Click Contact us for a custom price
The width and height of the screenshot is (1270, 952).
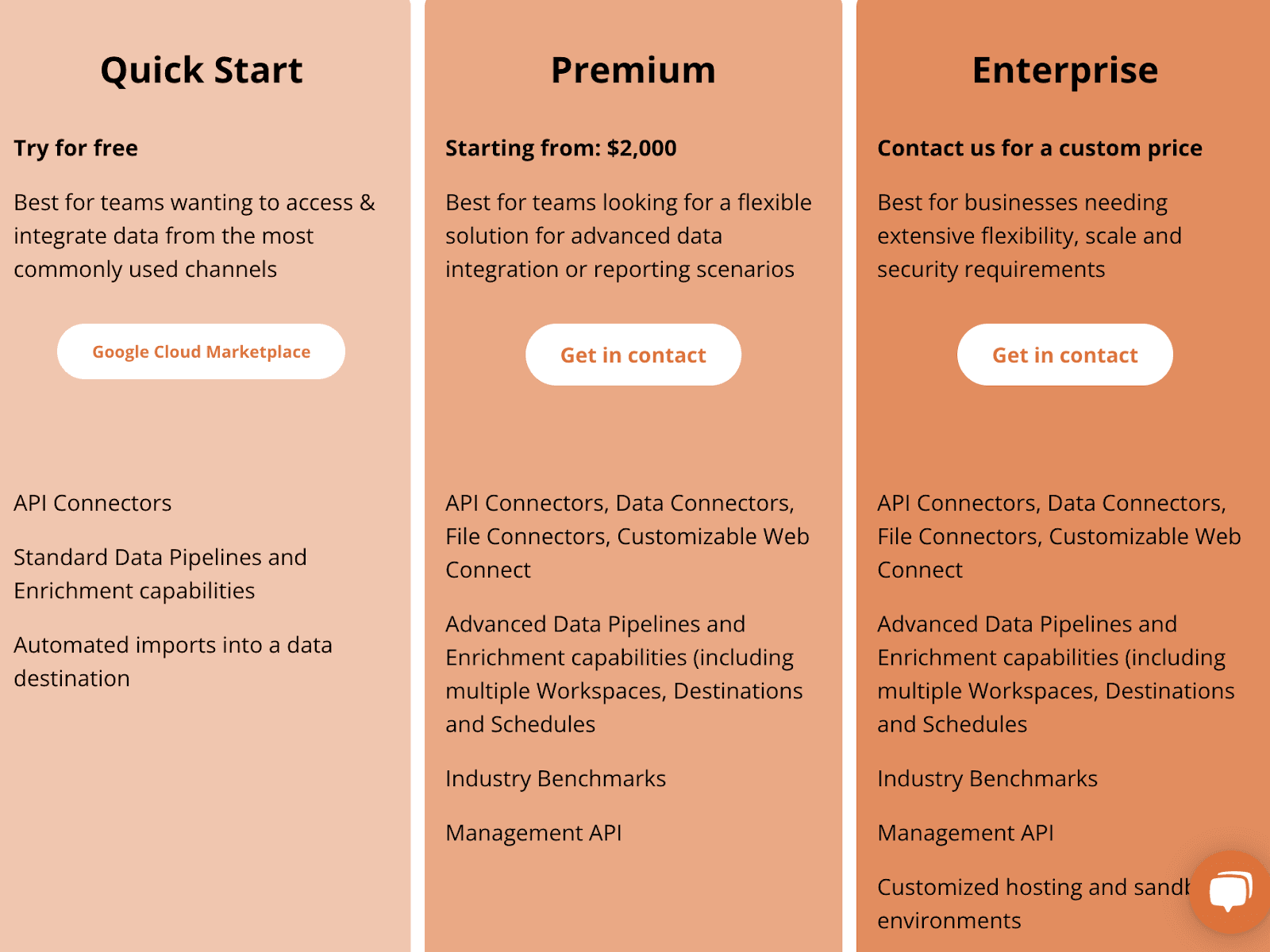(x=1040, y=148)
